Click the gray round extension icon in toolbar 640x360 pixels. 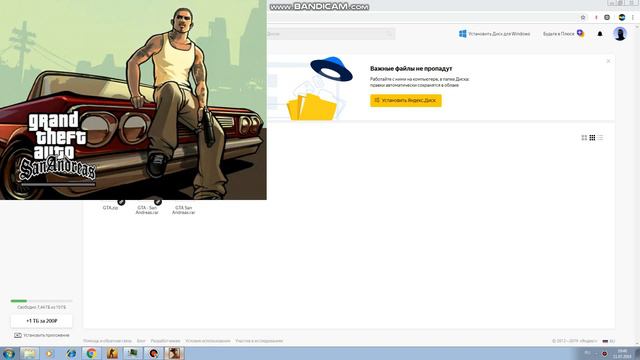pyautogui.click(x=607, y=18)
